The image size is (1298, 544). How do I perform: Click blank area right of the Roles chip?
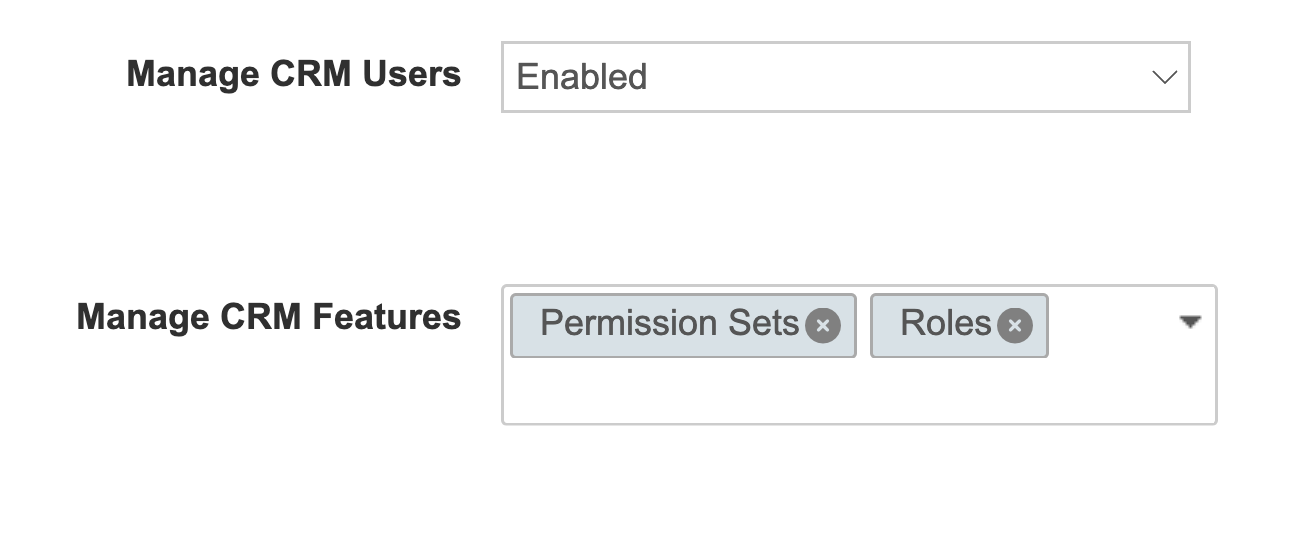tap(1110, 325)
